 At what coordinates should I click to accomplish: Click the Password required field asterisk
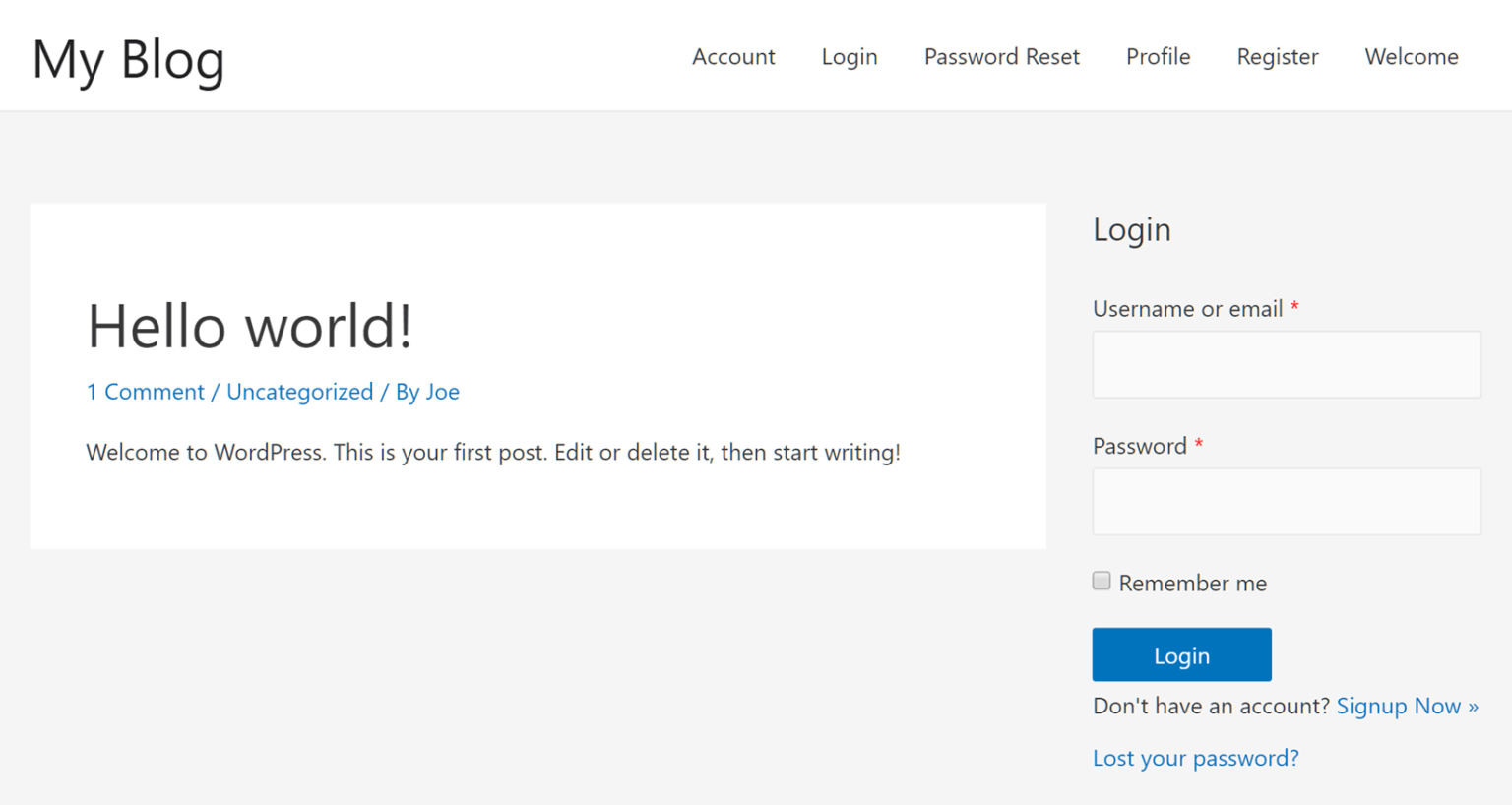pyautogui.click(x=1198, y=445)
